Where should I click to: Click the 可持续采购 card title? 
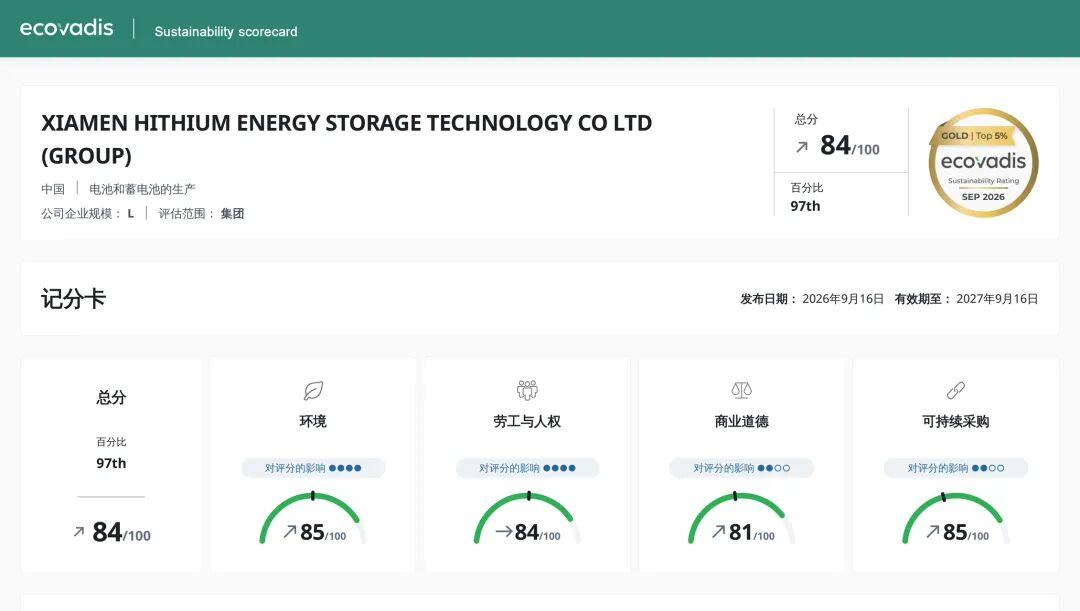click(x=956, y=422)
